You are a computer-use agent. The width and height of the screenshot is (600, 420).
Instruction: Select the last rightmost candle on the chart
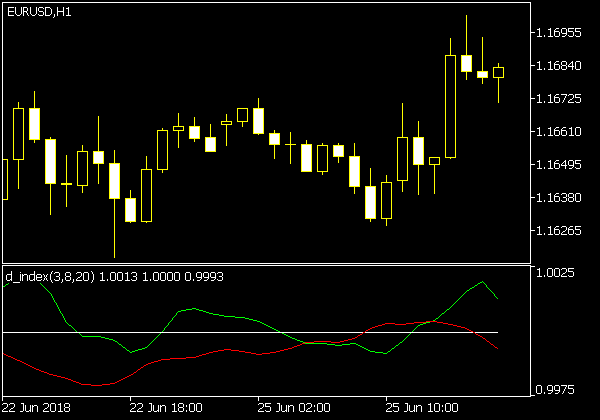pos(498,72)
